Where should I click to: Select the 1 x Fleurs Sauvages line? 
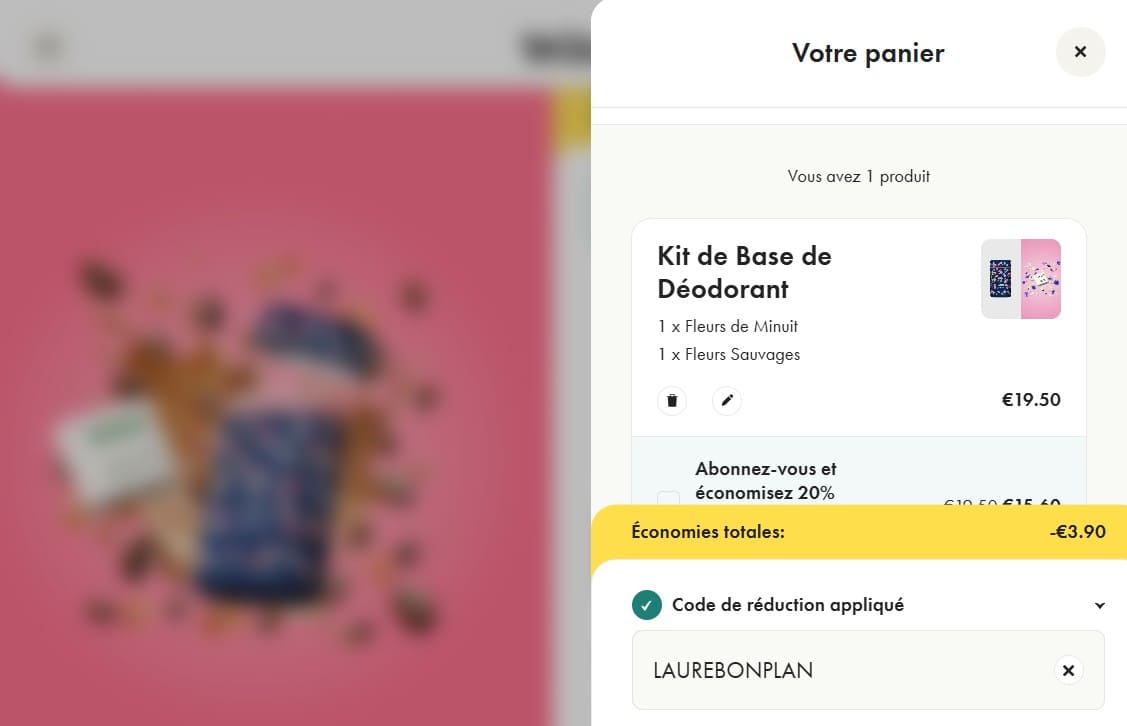tap(728, 354)
